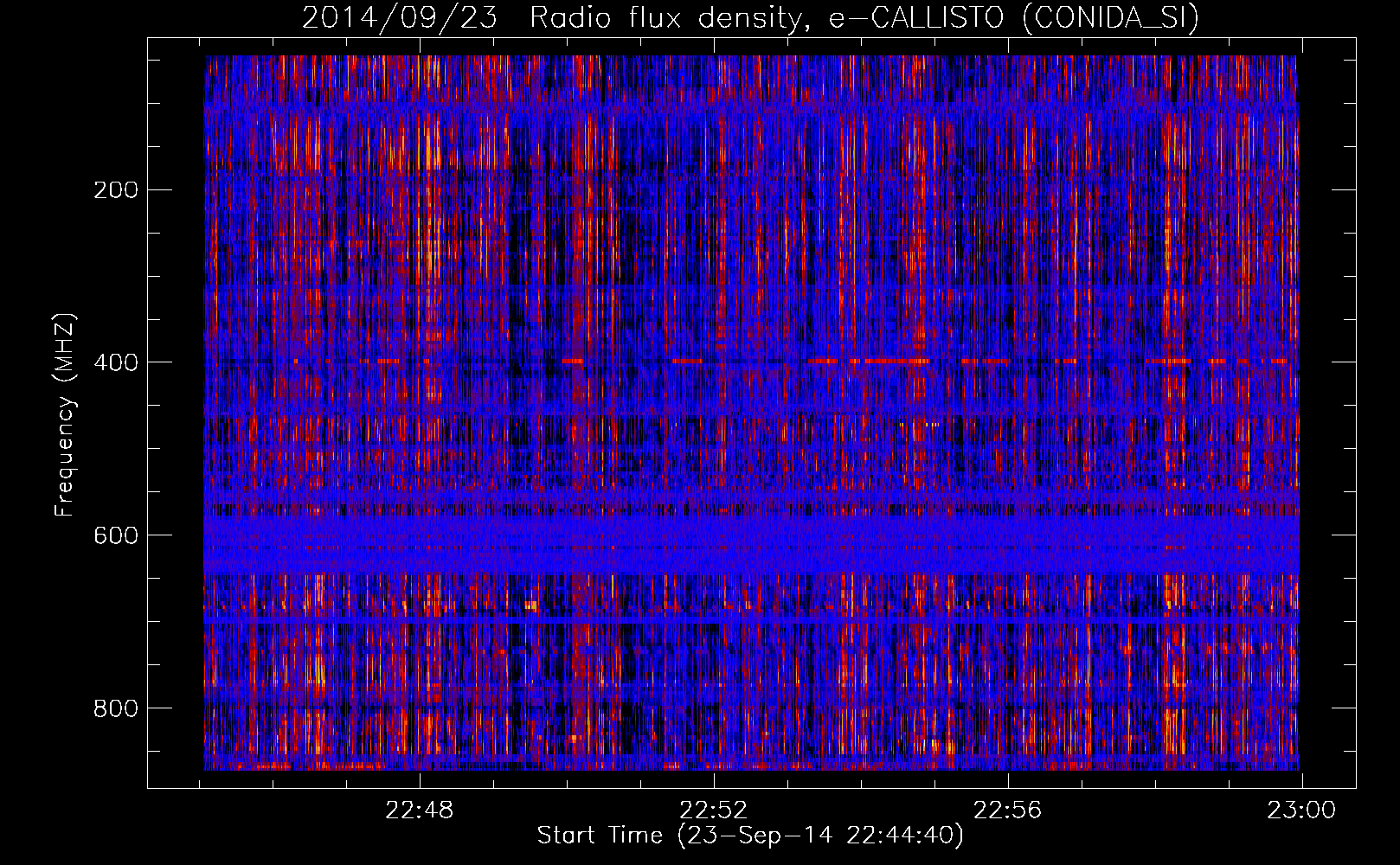This screenshot has height=865, width=1400.
Task: Click the 600 frequency tick label
Action: 116,535
